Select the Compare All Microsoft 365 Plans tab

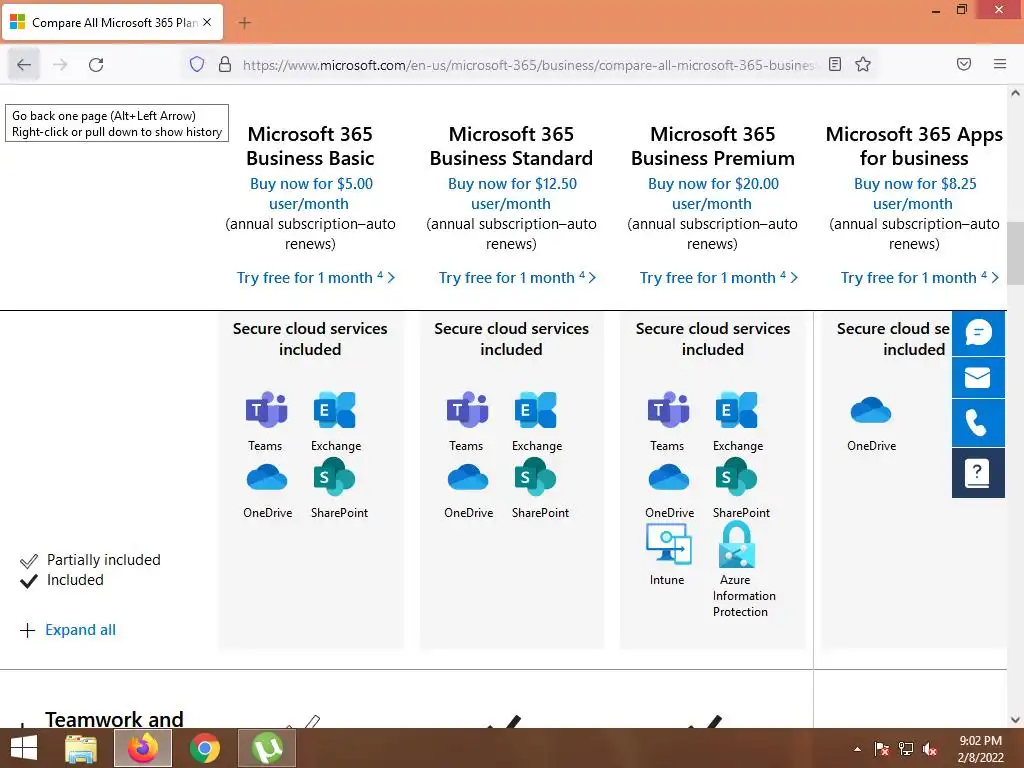pyautogui.click(x=114, y=22)
